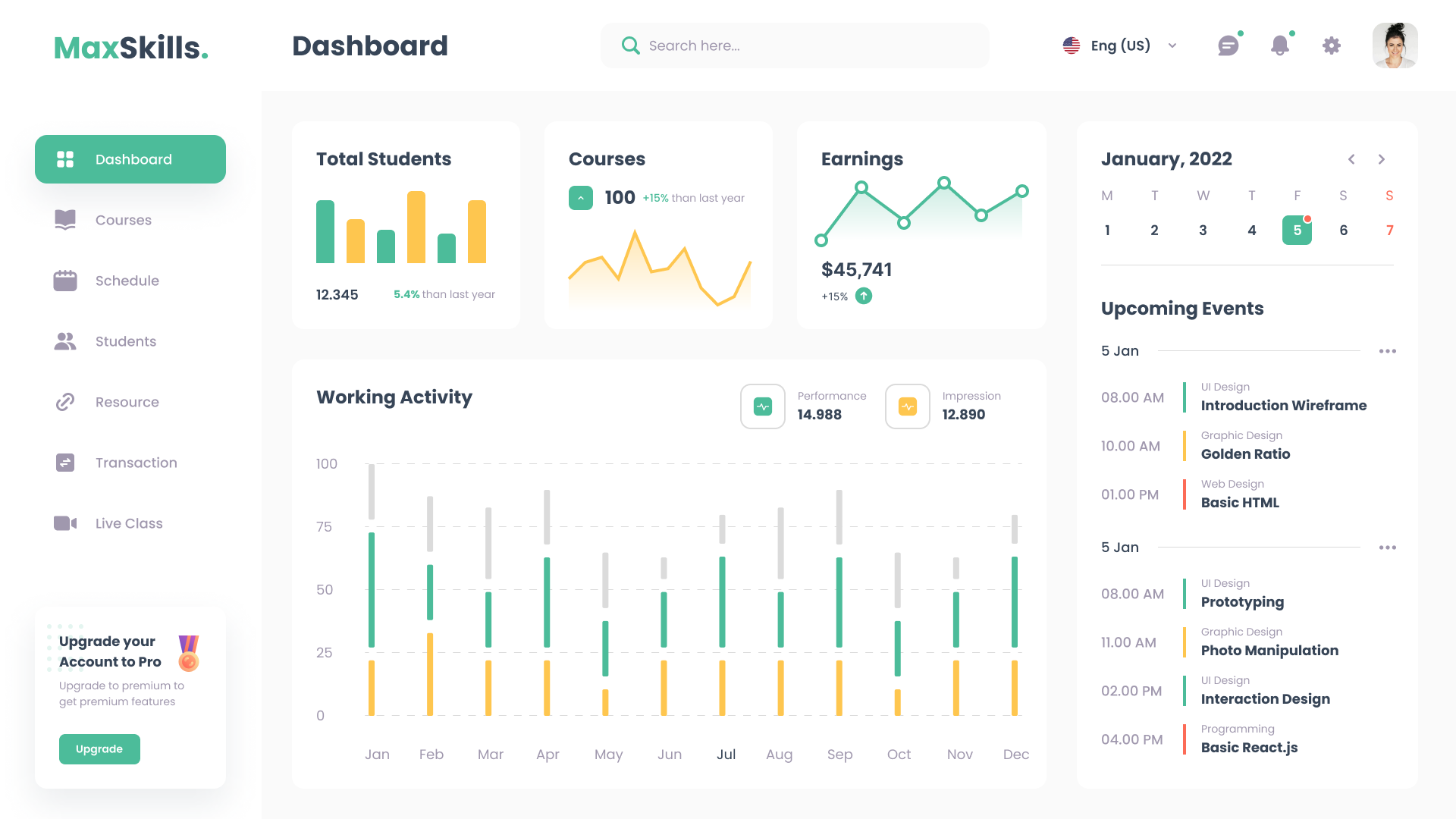This screenshot has width=1456, height=819.
Task: Open options menu for first 5 Jan events
Action: pyautogui.click(x=1387, y=351)
